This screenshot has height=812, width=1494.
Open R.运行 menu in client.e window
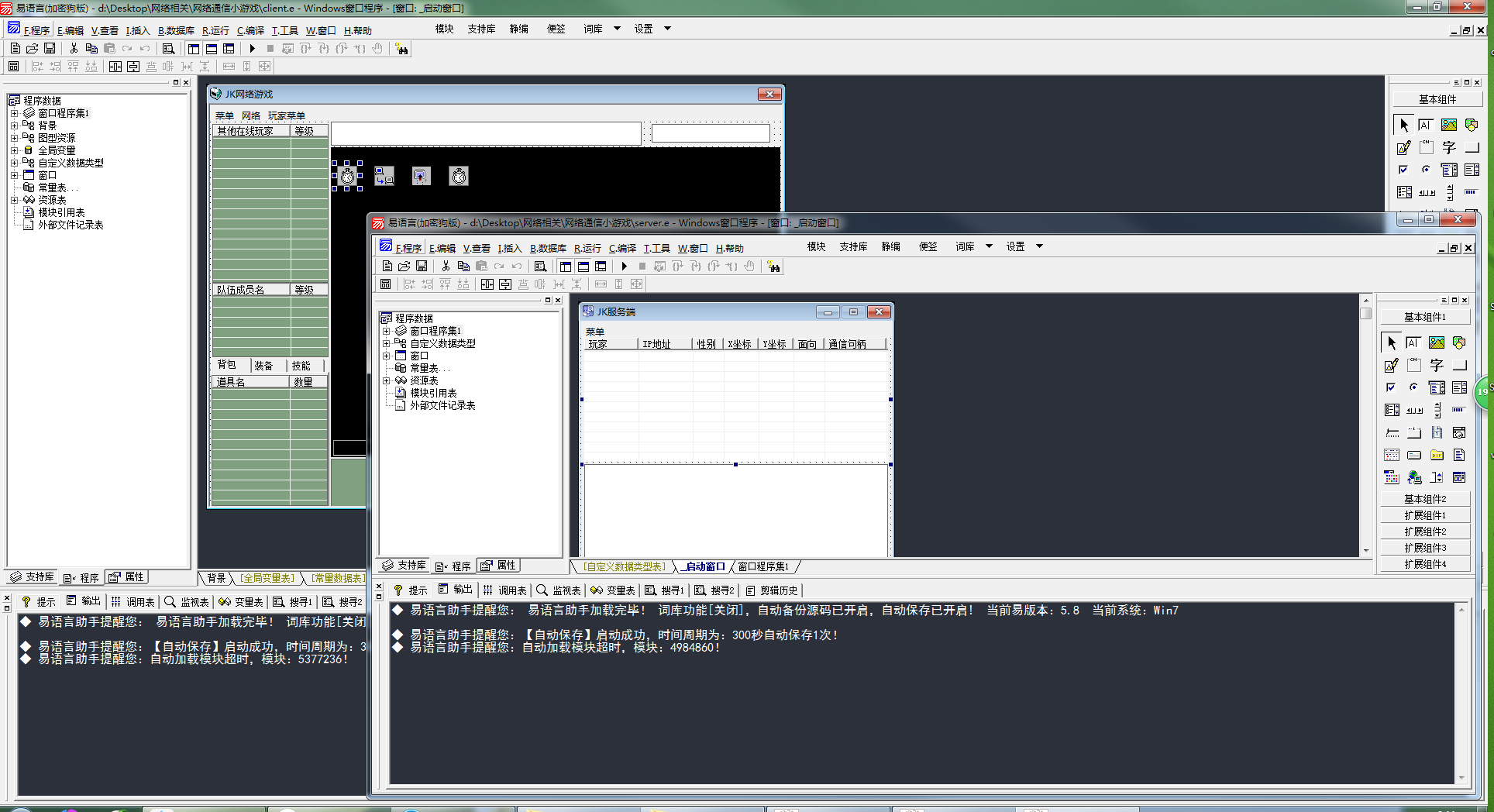pos(215,31)
